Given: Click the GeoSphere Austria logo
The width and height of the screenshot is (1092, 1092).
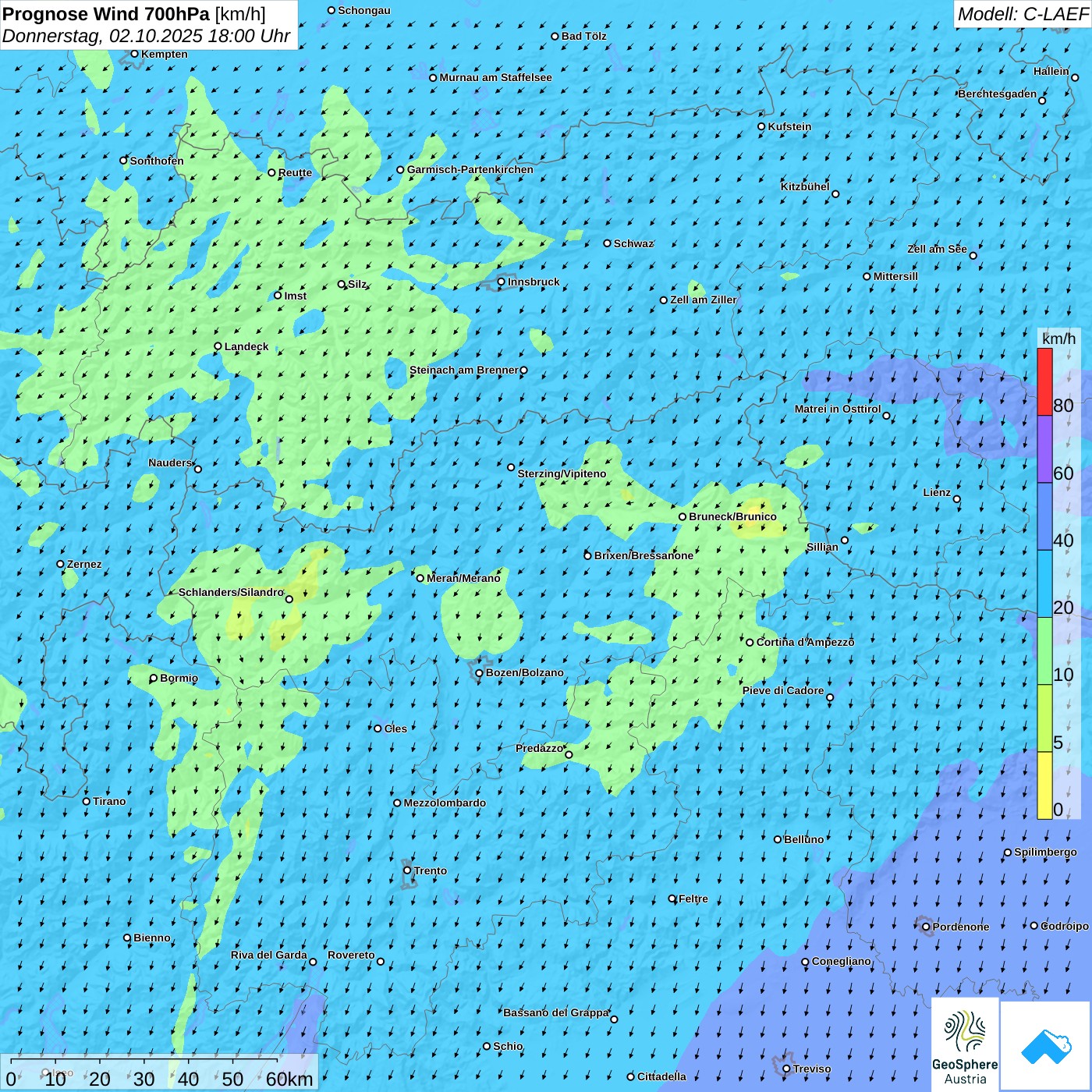Looking at the screenshot, I should 965,1044.
